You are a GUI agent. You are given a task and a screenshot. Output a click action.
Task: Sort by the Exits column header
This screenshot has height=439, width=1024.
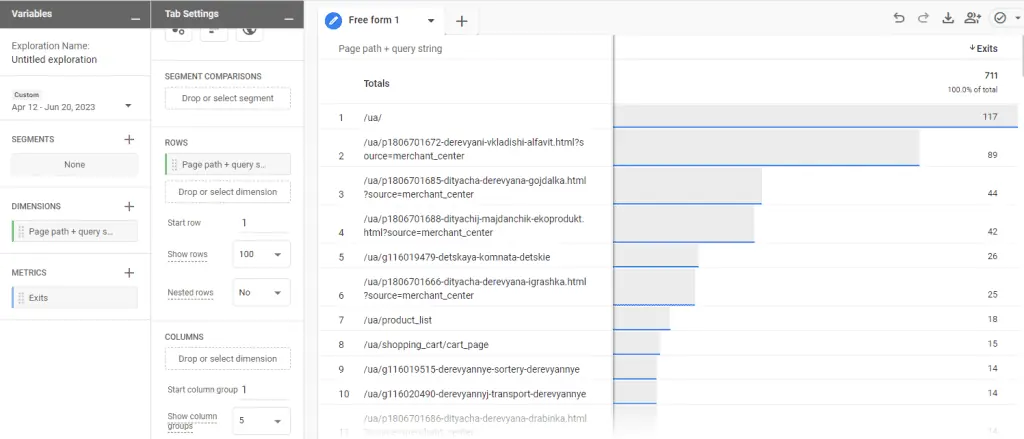click(x=984, y=48)
